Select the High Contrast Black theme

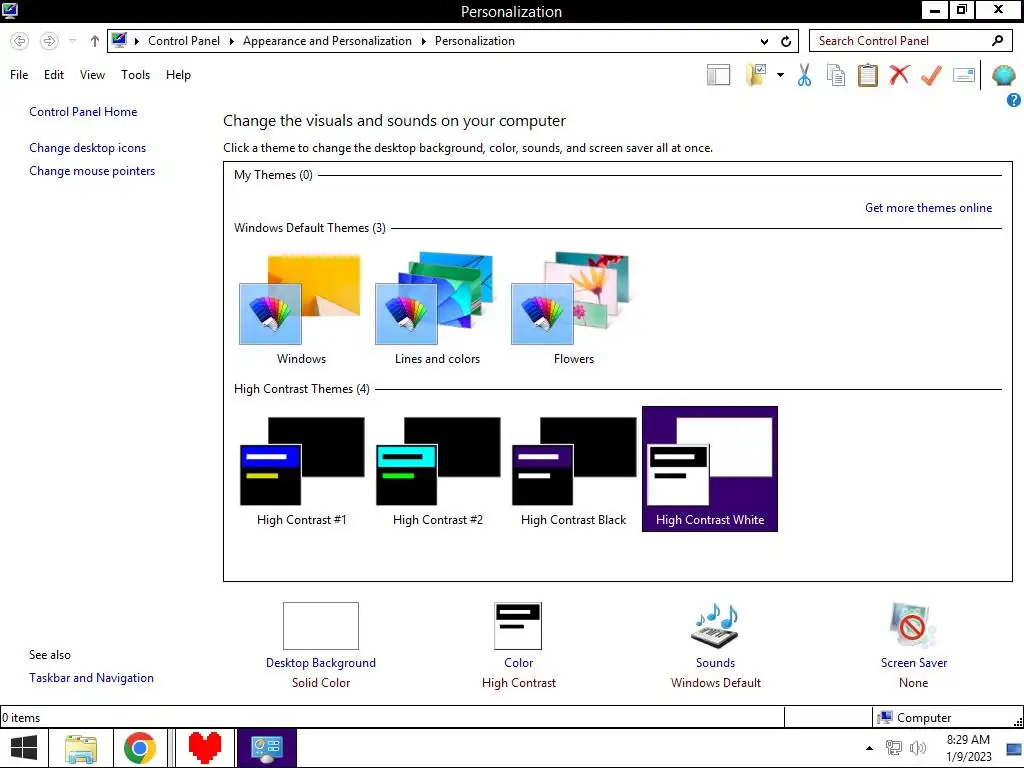[573, 469]
